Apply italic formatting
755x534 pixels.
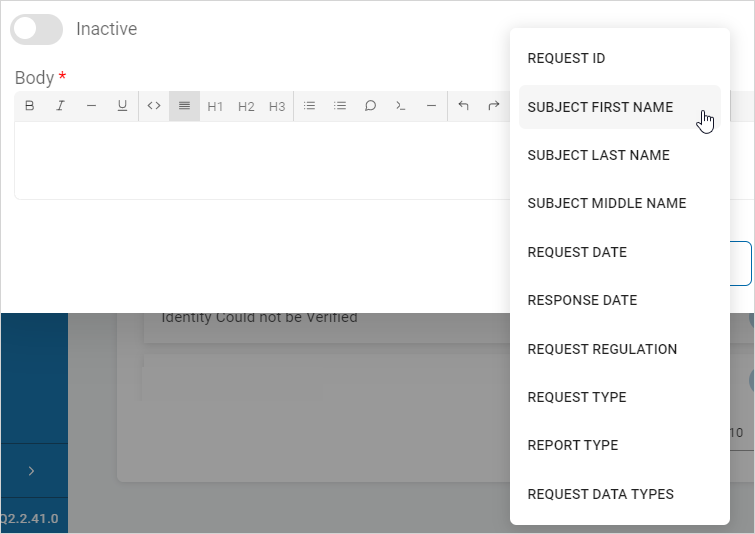(x=60, y=106)
